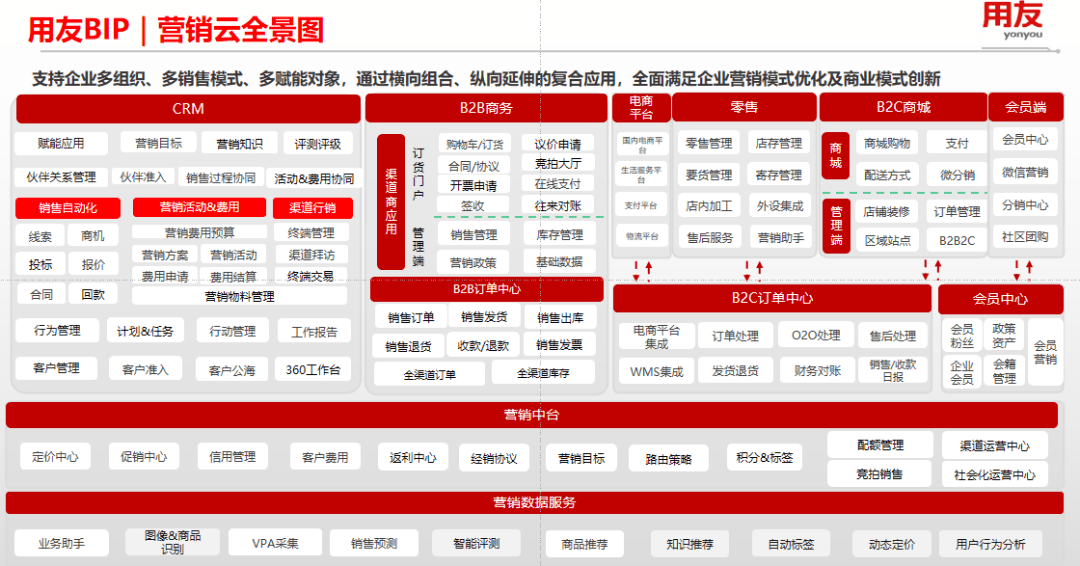Open the 营销中台 red banner
The image size is (1080, 566).
(531, 415)
